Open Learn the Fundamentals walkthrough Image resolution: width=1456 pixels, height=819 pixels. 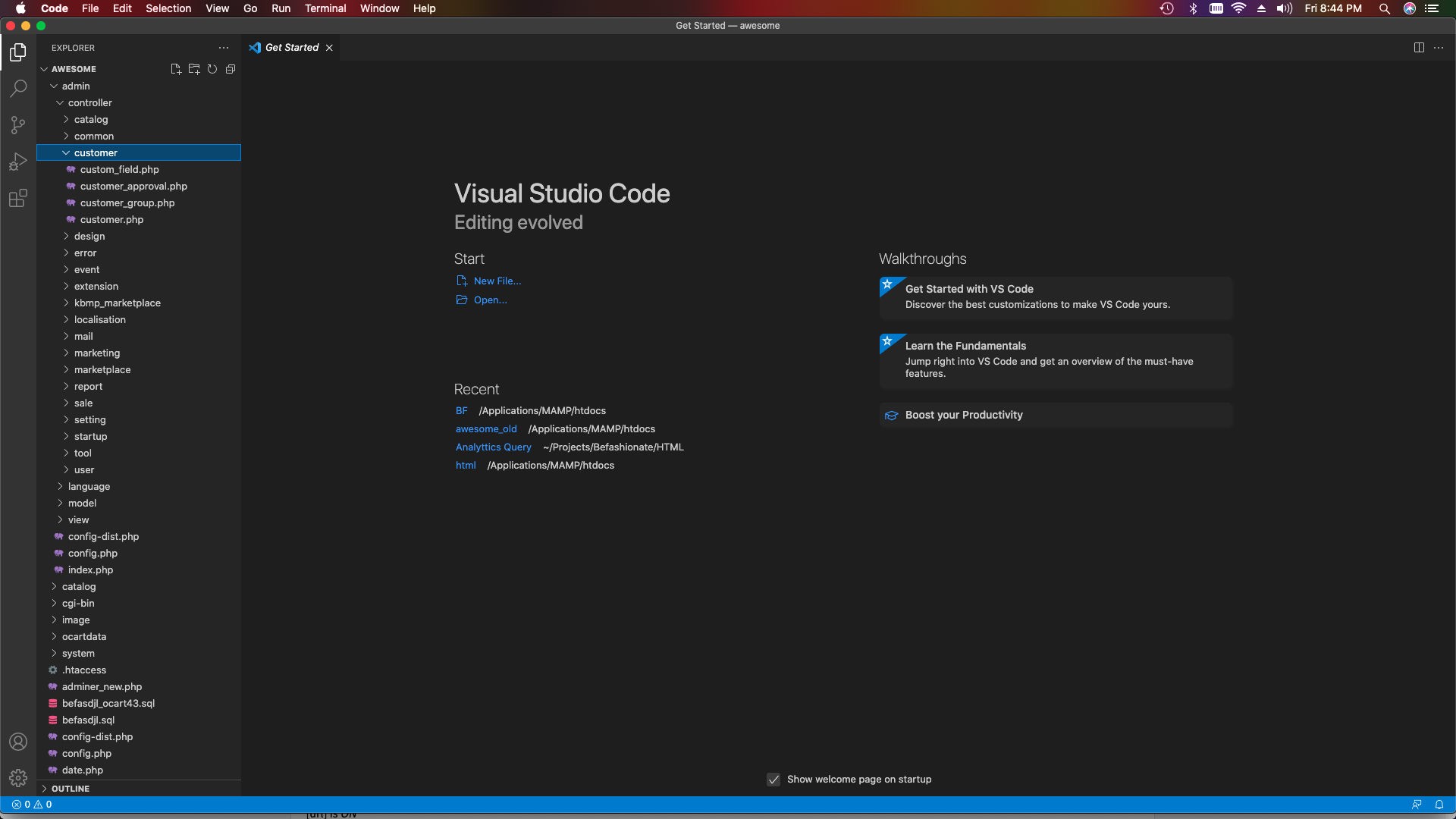click(x=1056, y=361)
